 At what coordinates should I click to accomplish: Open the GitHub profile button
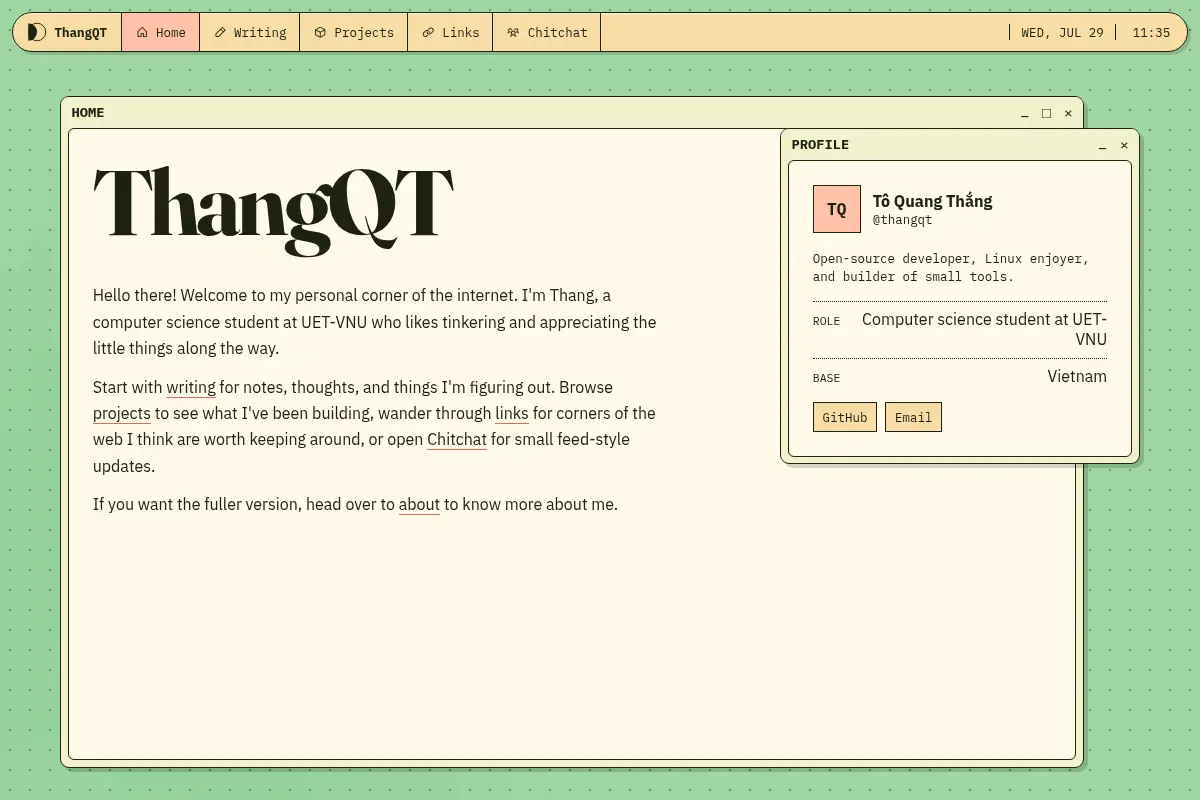845,417
